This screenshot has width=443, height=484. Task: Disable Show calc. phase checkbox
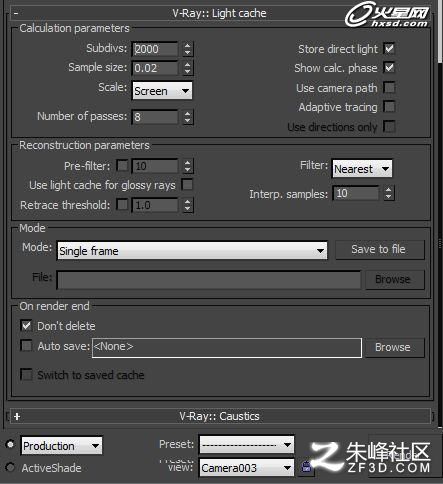(x=389, y=68)
